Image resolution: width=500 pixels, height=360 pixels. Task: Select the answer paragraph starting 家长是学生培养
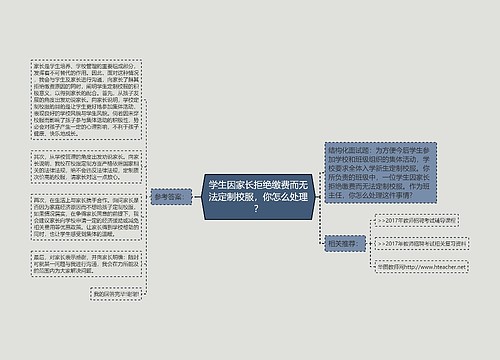86,99
